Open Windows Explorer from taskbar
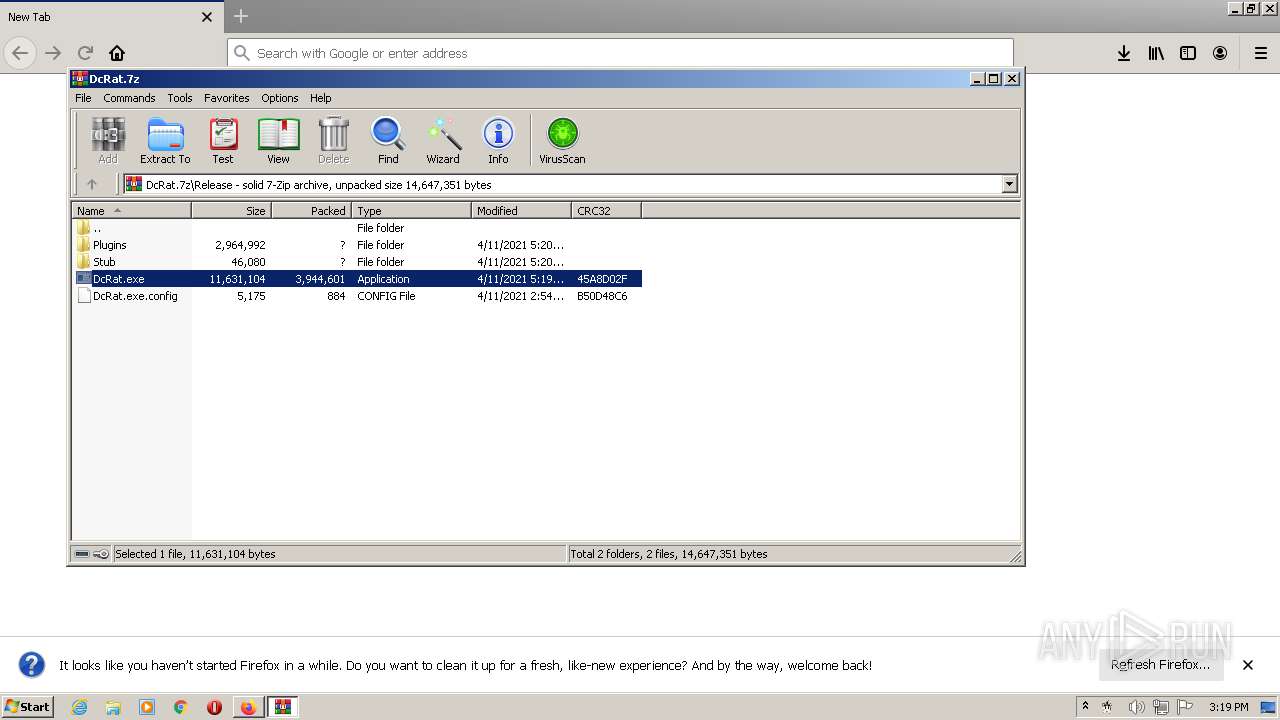This screenshot has height=720, width=1280. (113, 707)
